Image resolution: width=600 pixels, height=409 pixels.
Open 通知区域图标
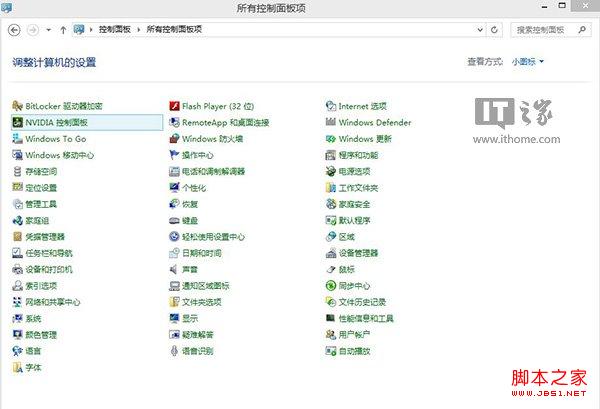tap(199, 285)
